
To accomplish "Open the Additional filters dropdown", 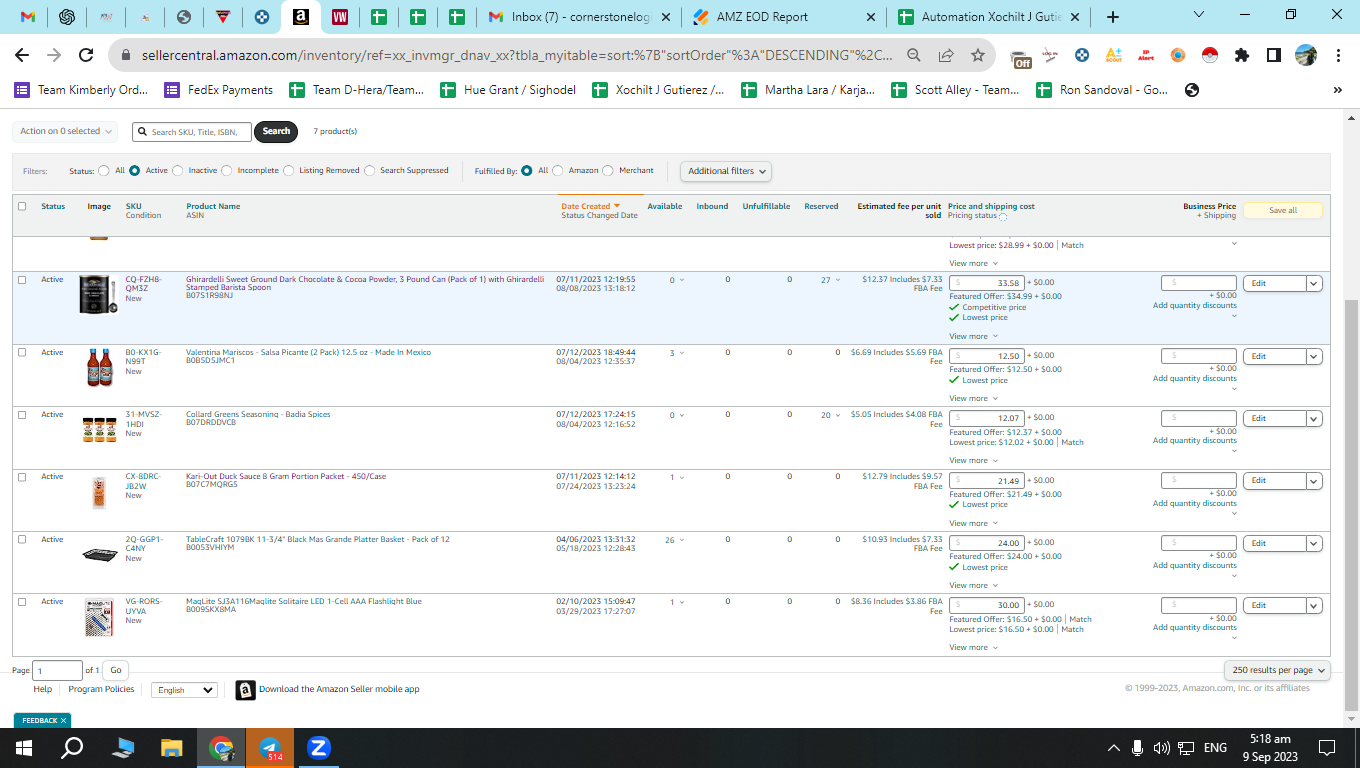I will pos(726,171).
